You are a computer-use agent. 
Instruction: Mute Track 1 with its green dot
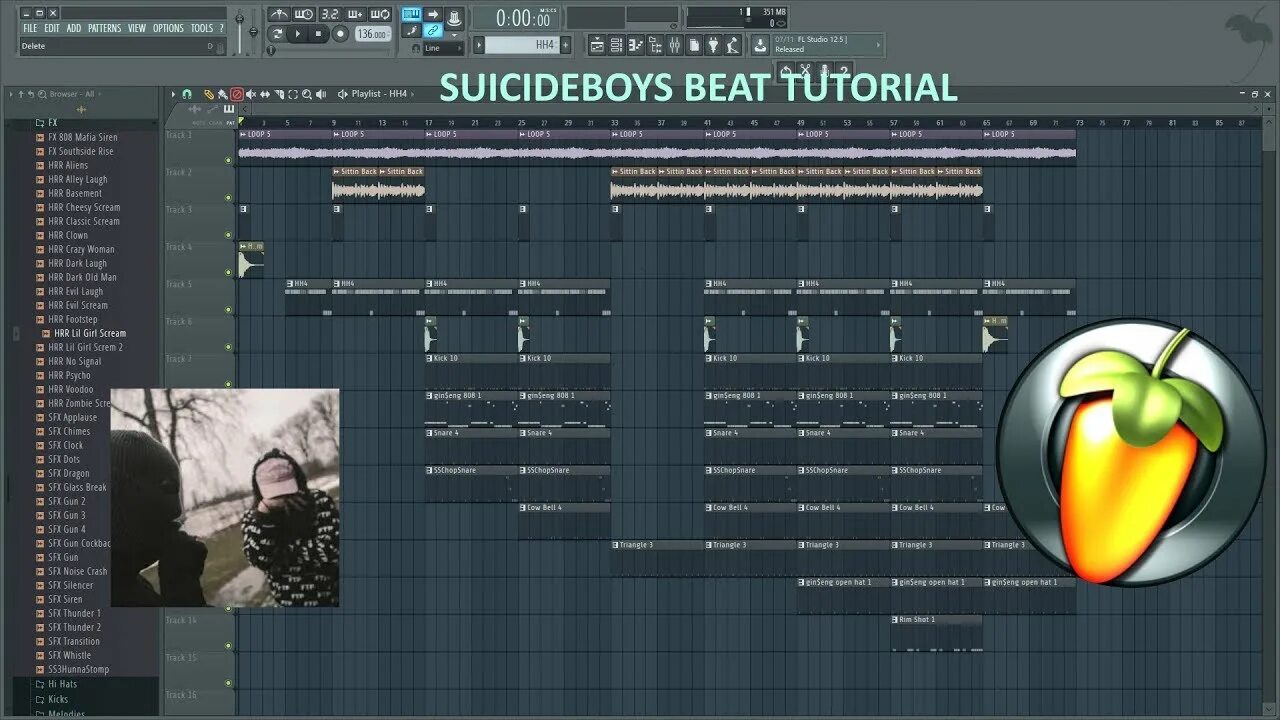point(228,160)
